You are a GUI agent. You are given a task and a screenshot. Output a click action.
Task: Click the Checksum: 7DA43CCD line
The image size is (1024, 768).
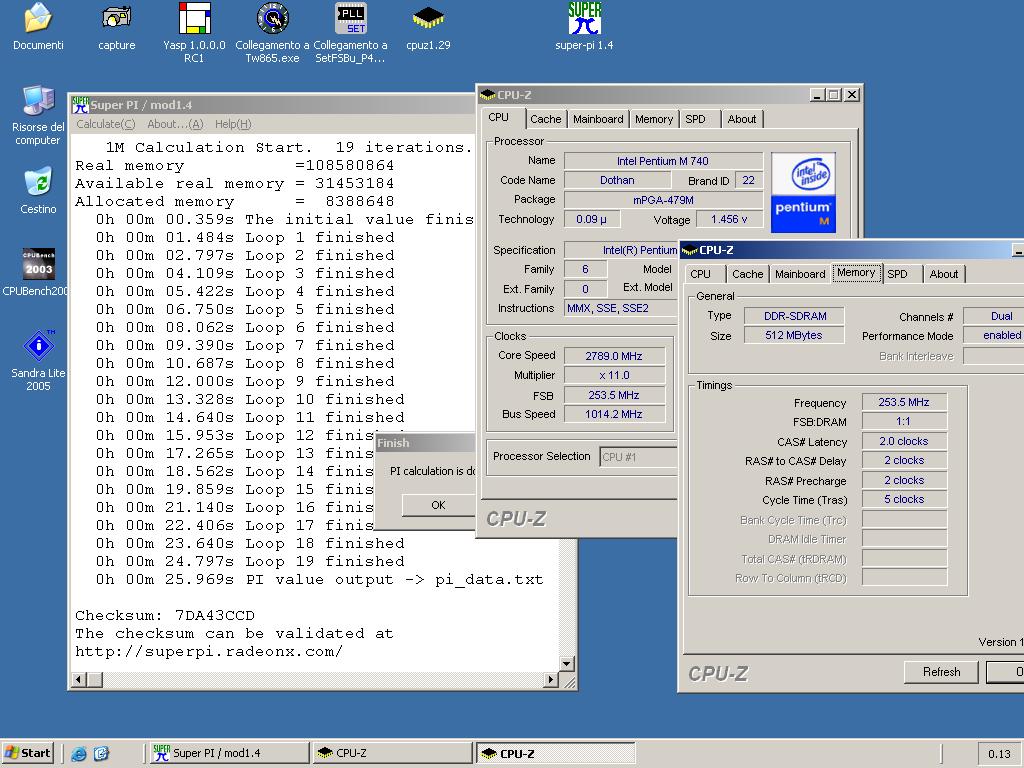pos(165,615)
